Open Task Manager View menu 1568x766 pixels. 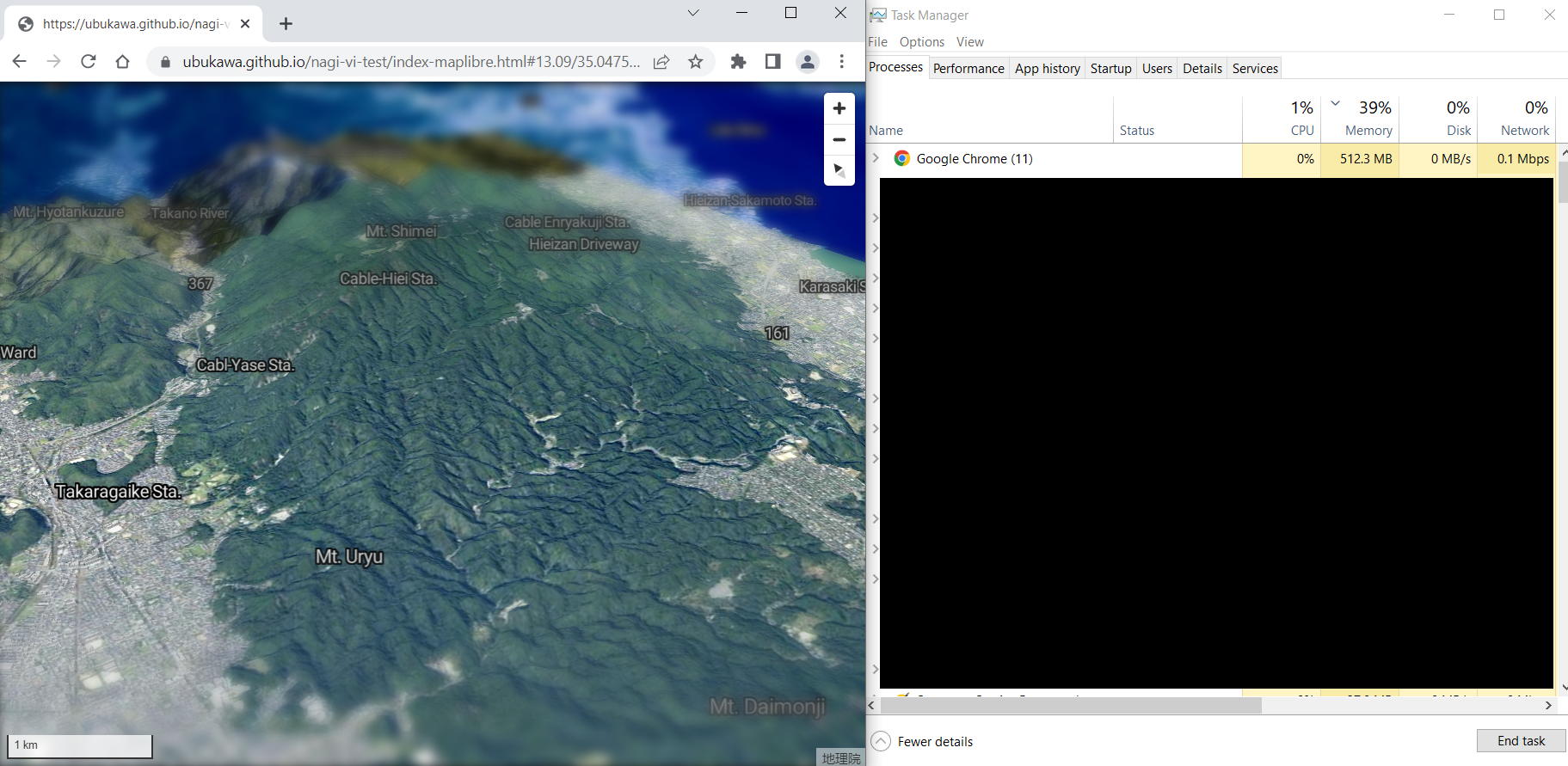[969, 42]
